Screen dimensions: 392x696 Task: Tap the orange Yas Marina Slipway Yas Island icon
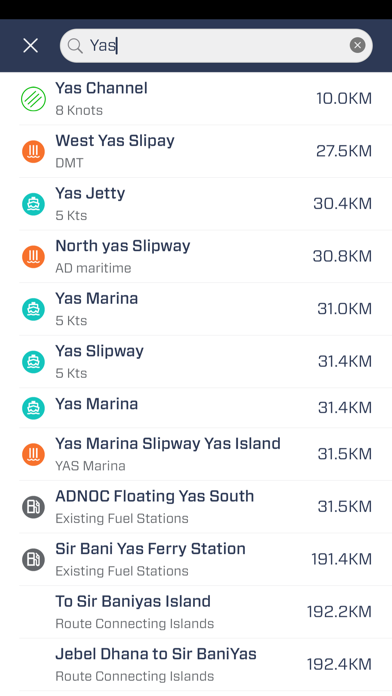pyautogui.click(x=33, y=454)
